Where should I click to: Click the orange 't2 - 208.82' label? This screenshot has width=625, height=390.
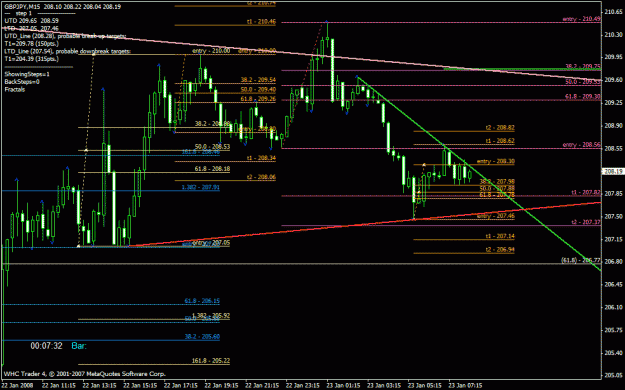(x=500, y=128)
